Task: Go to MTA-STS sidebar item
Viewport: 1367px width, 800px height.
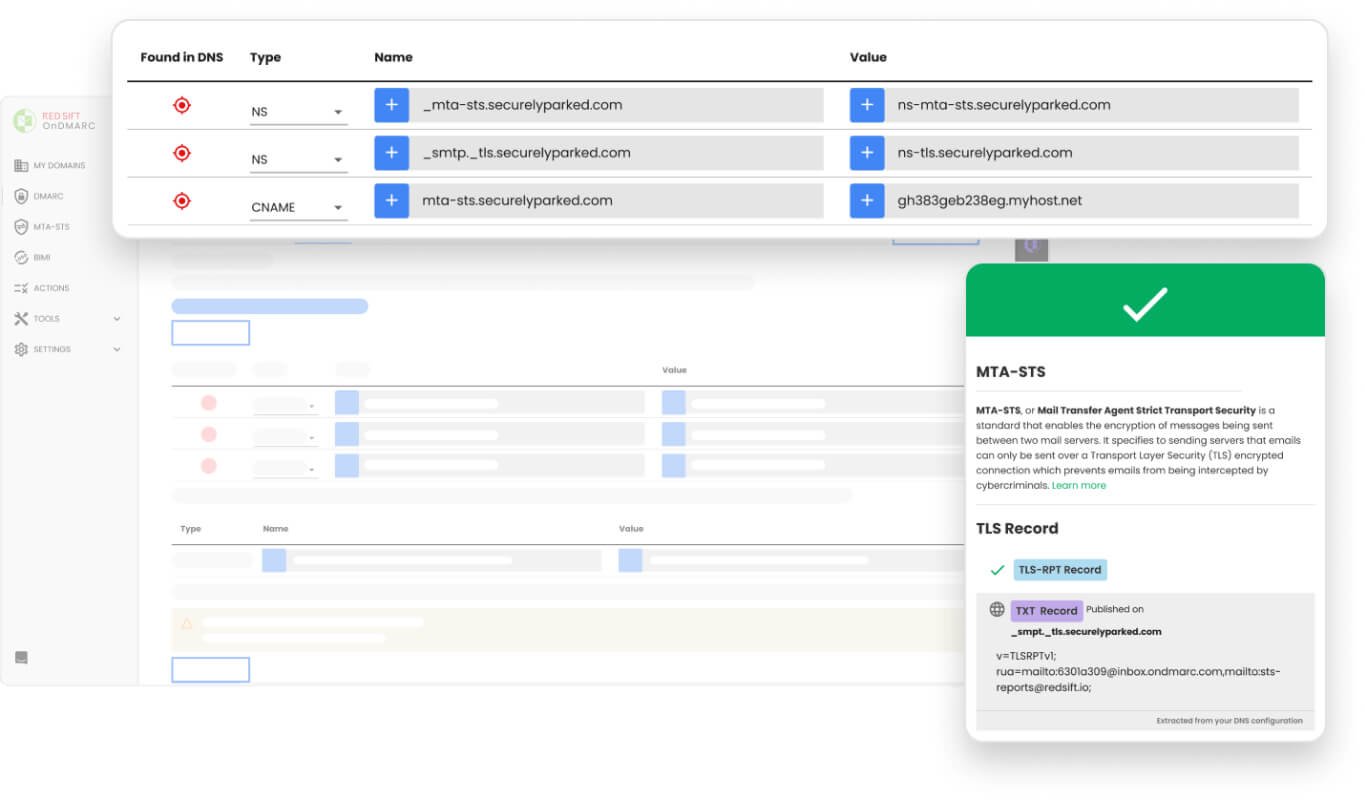Action: 42,227
